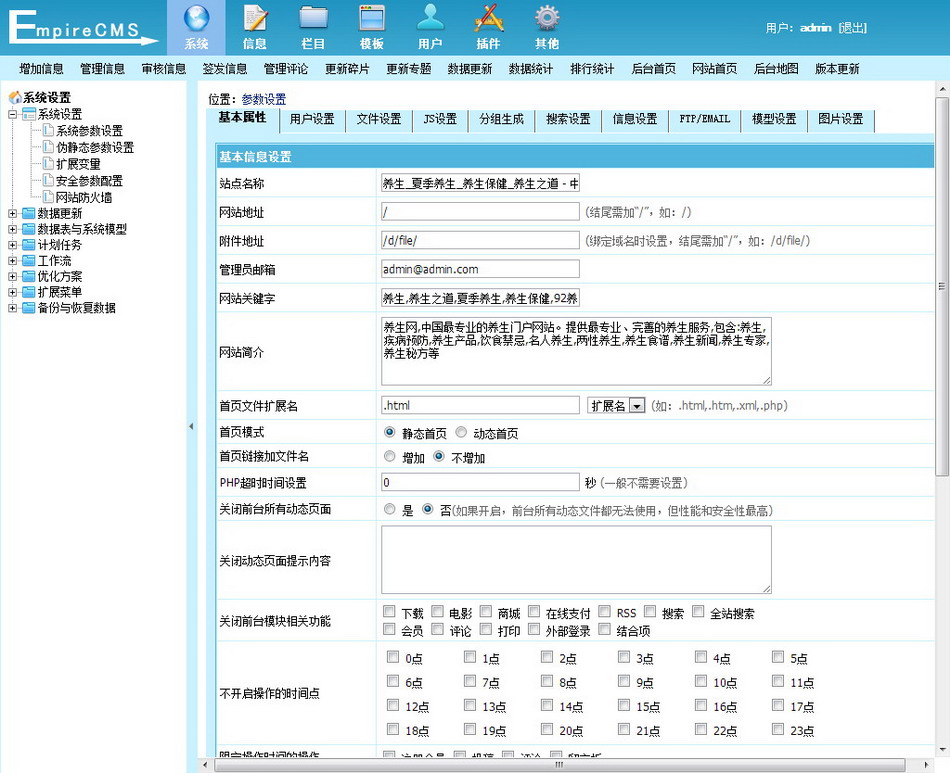The image size is (950, 773).
Task: Click the 站点名称 input field
Action: (x=480, y=183)
